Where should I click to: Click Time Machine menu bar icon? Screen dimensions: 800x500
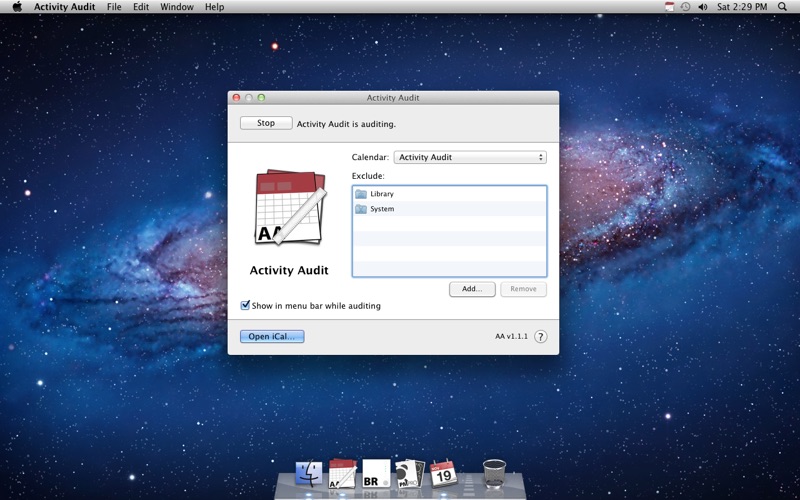pos(686,7)
